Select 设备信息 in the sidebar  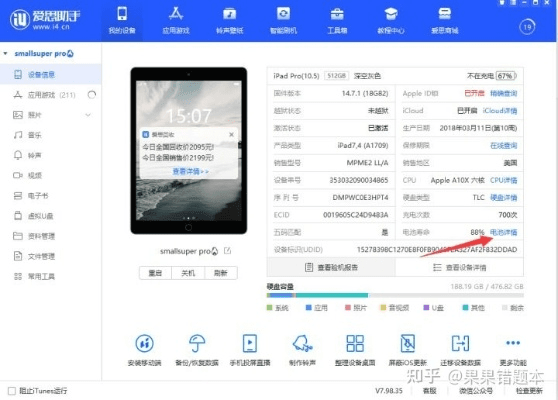(x=51, y=74)
